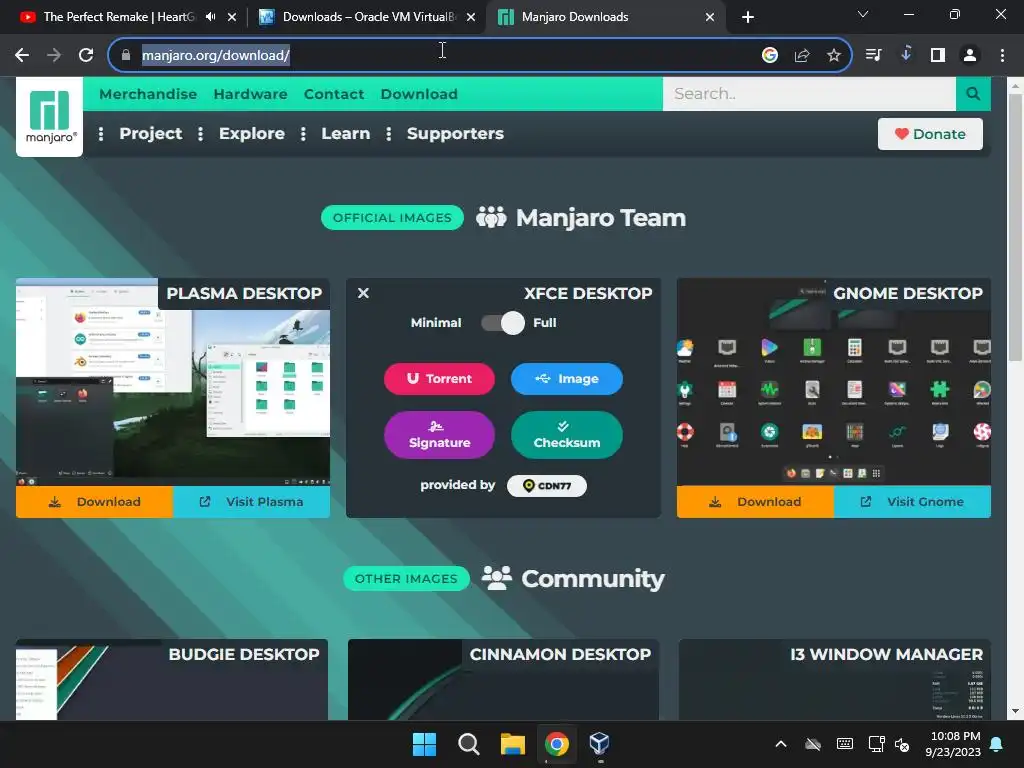Open the tab search chevron
The height and width of the screenshot is (768, 1024).
[x=863, y=14]
